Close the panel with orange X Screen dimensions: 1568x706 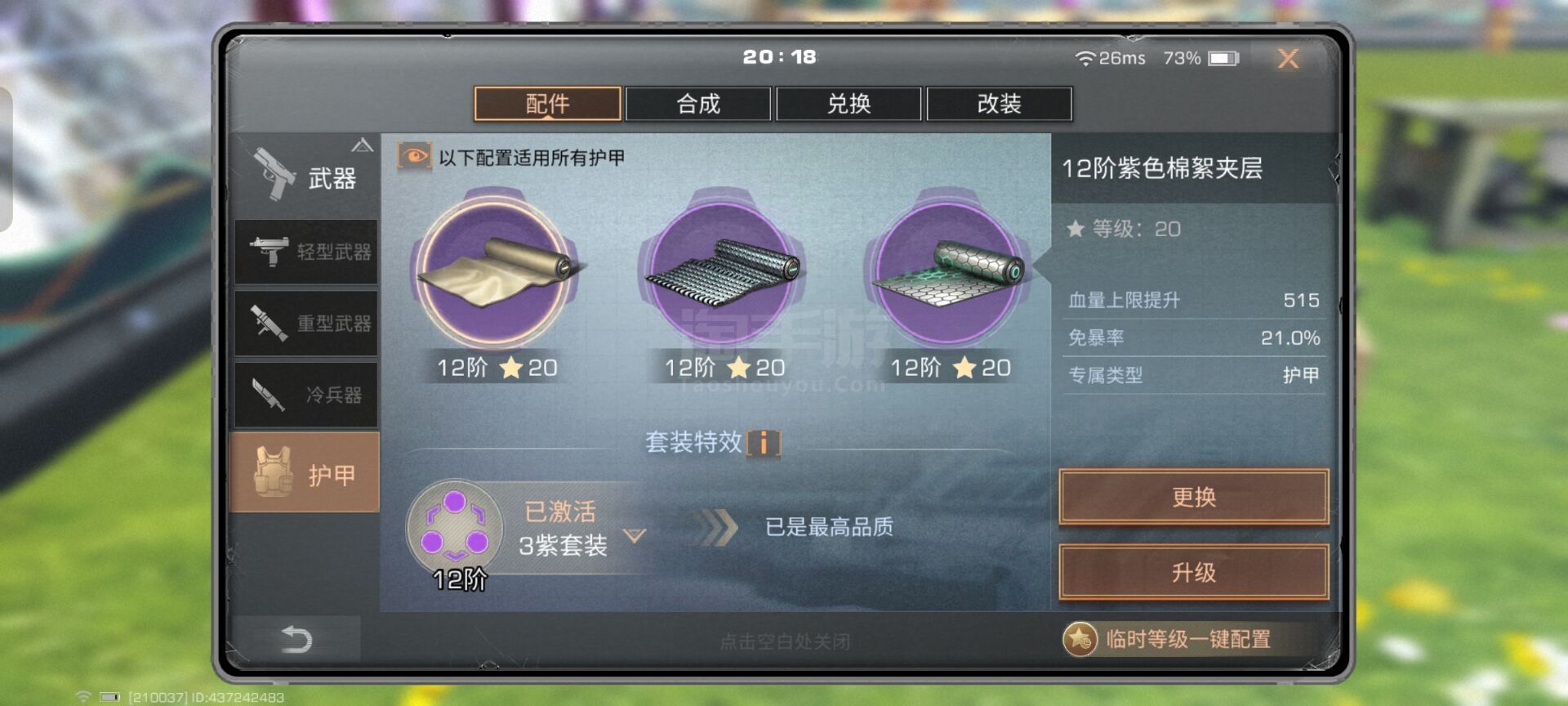pyautogui.click(x=1288, y=58)
